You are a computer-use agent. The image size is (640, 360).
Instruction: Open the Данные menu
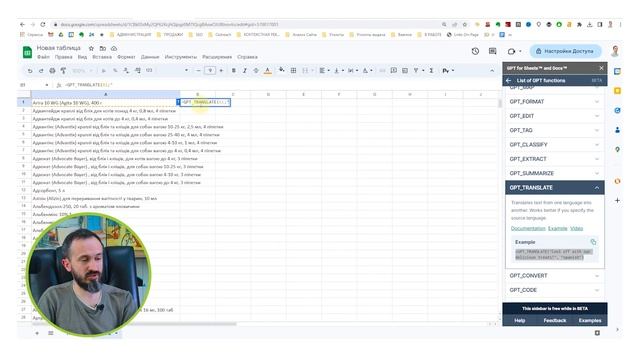pyautogui.click(x=150, y=57)
